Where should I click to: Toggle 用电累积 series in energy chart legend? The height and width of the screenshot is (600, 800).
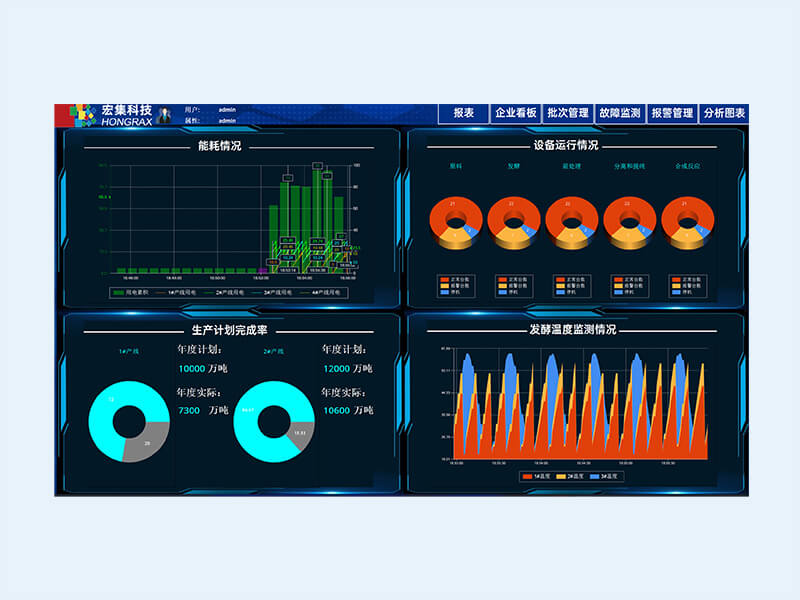click(x=126, y=293)
